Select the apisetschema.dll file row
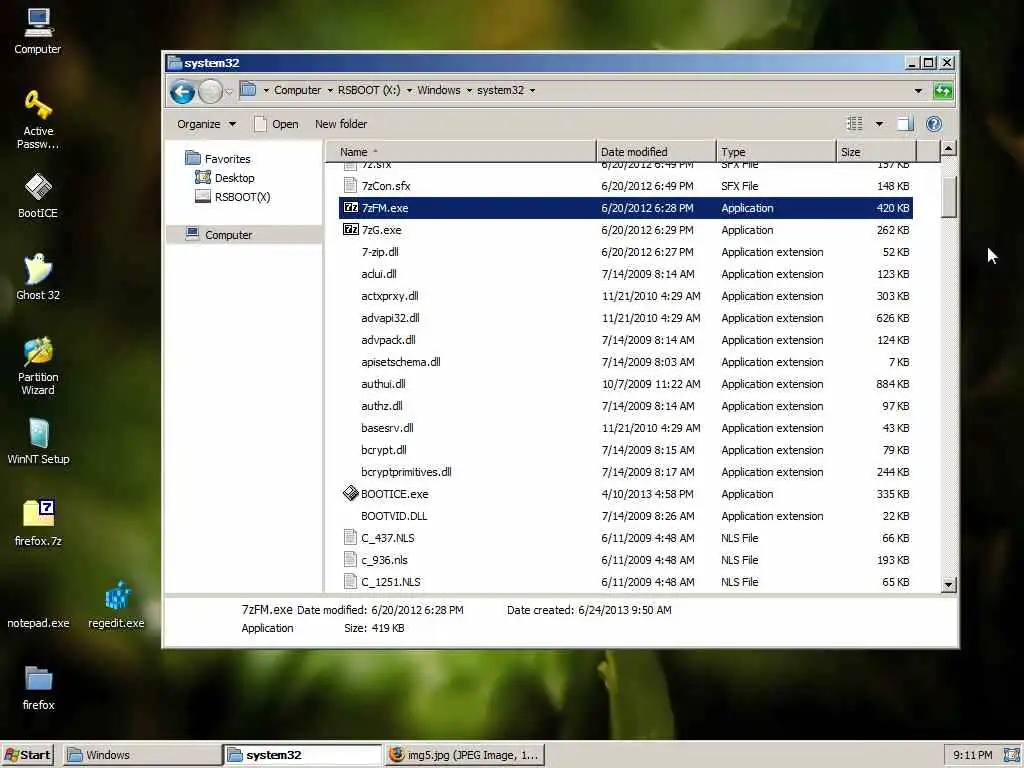This screenshot has width=1024, height=768. 626,362
